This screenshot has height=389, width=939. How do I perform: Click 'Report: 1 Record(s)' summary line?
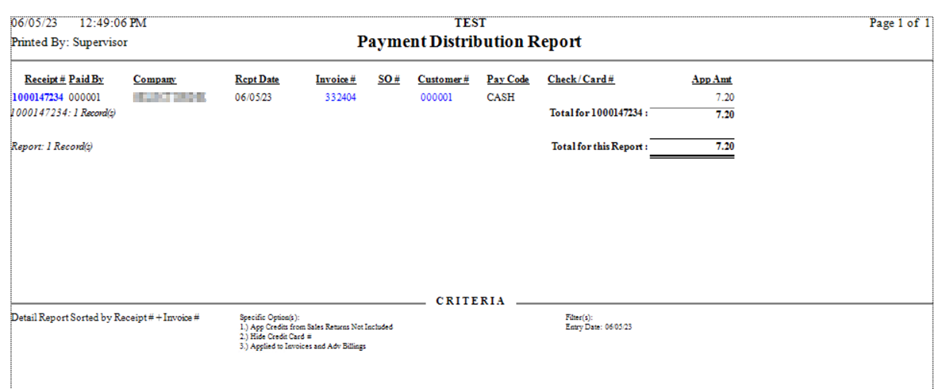(52, 147)
